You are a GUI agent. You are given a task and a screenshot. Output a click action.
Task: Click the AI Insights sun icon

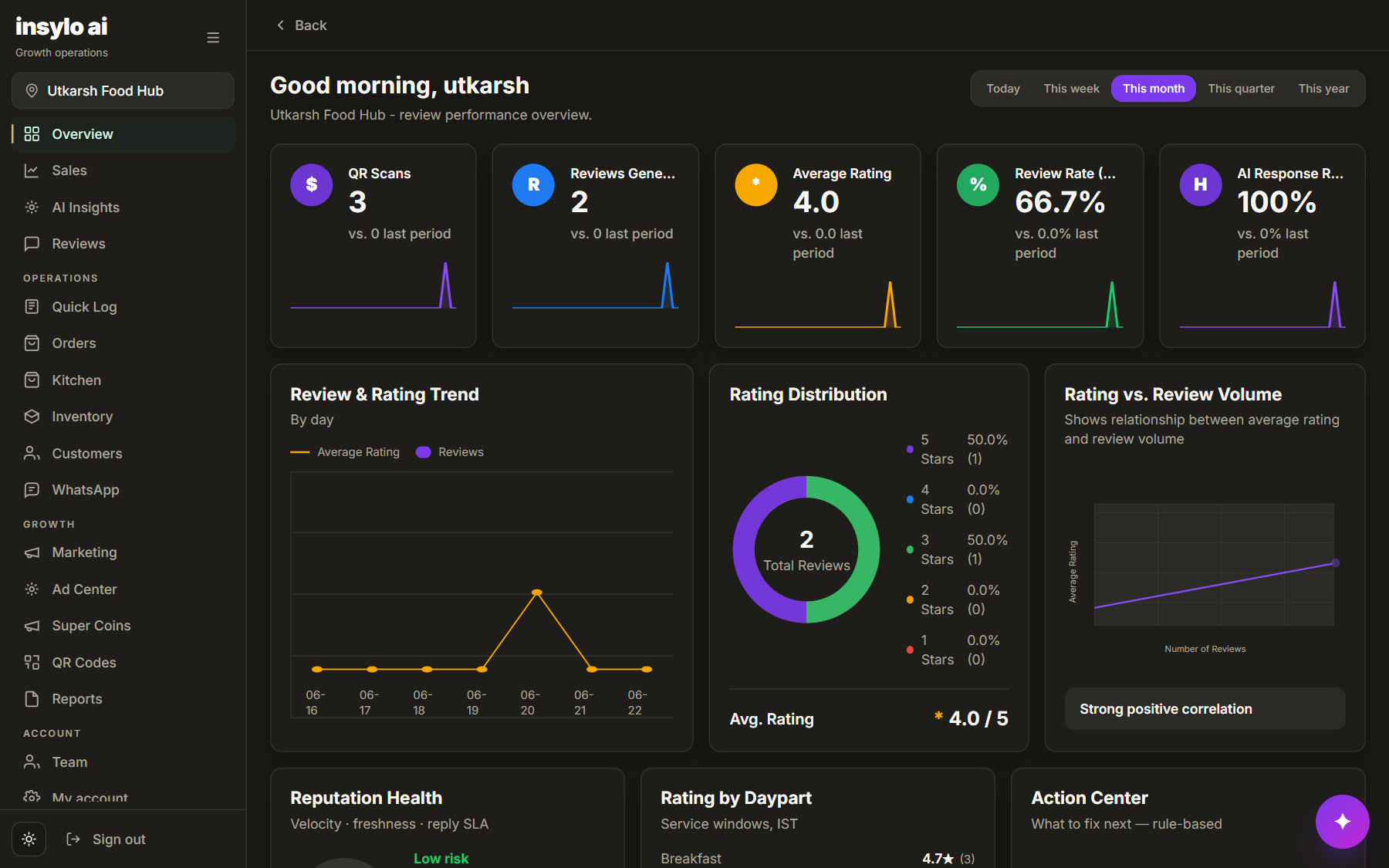coord(32,208)
